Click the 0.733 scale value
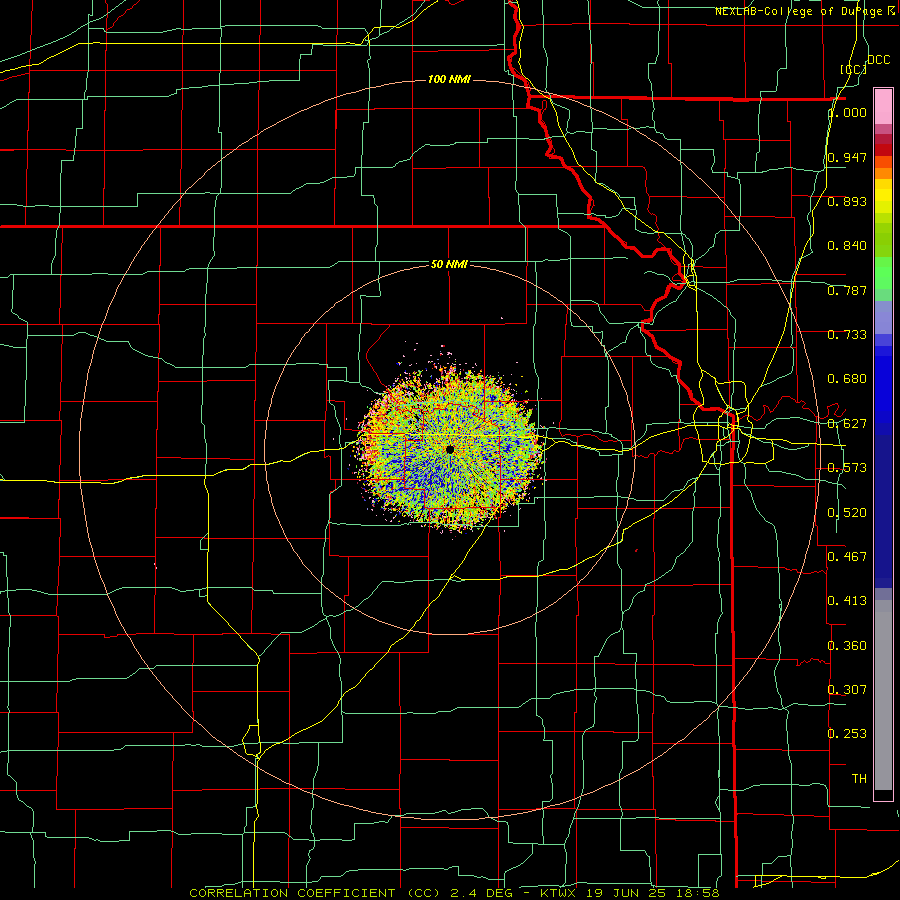Image resolution: width=900 pixels, height=900 pixels. pos(847,335)
